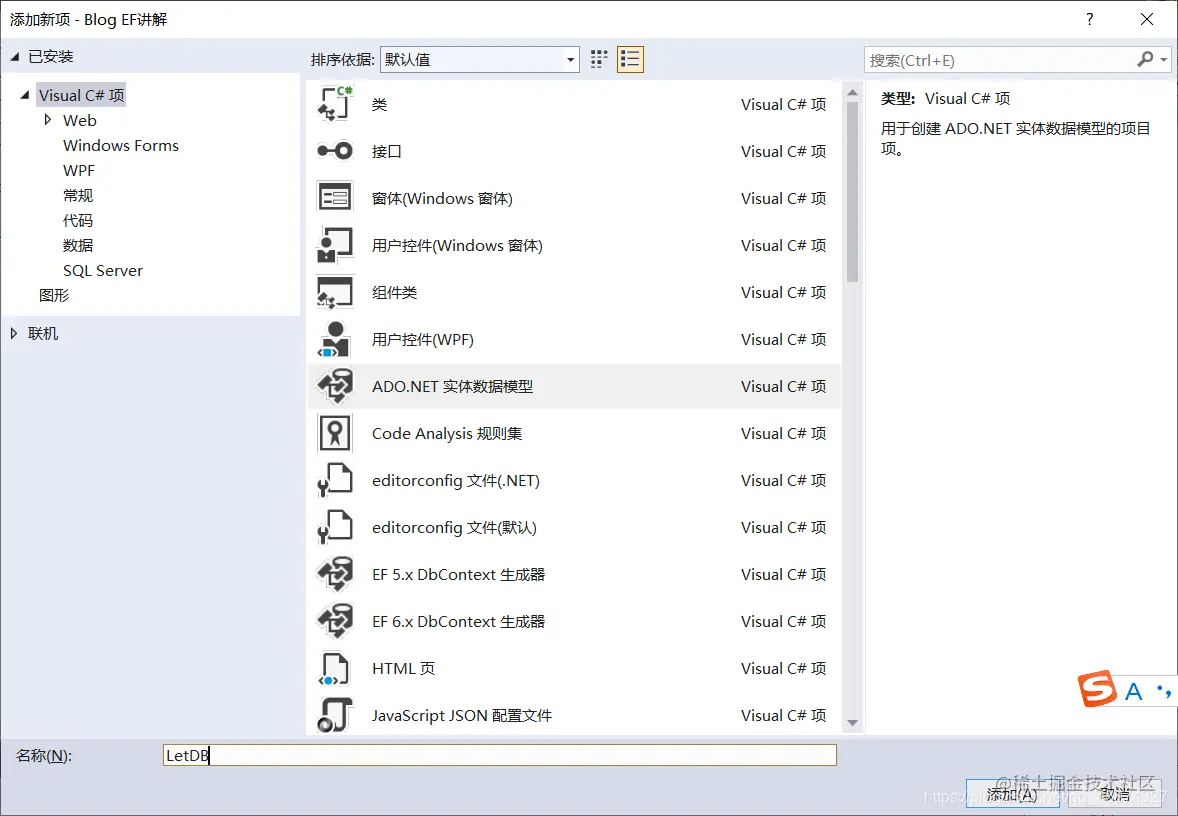Click the Sogou input method S icon
Screen dimensions: 1178x816
point(1098,688)
